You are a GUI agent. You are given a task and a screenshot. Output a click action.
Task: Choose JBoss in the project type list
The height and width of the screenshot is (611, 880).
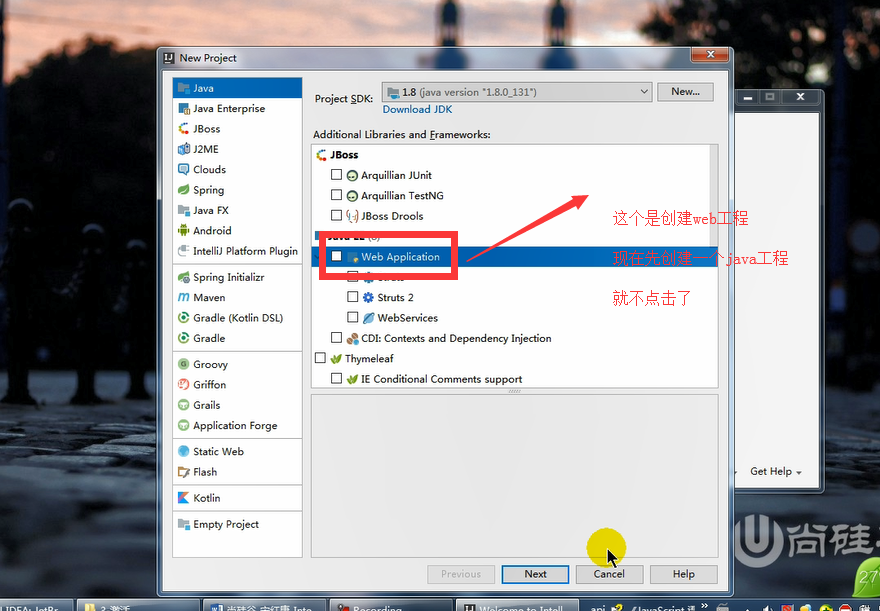(237, 128)
